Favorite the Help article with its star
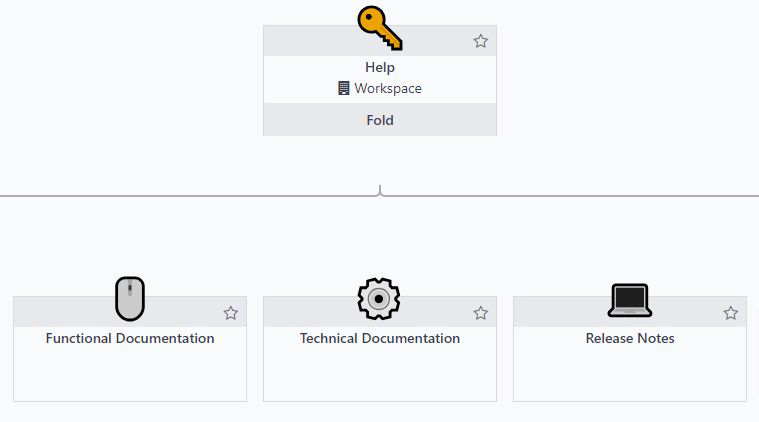Image resolution: width=759 pixels, height=422 pixels. 480,41
